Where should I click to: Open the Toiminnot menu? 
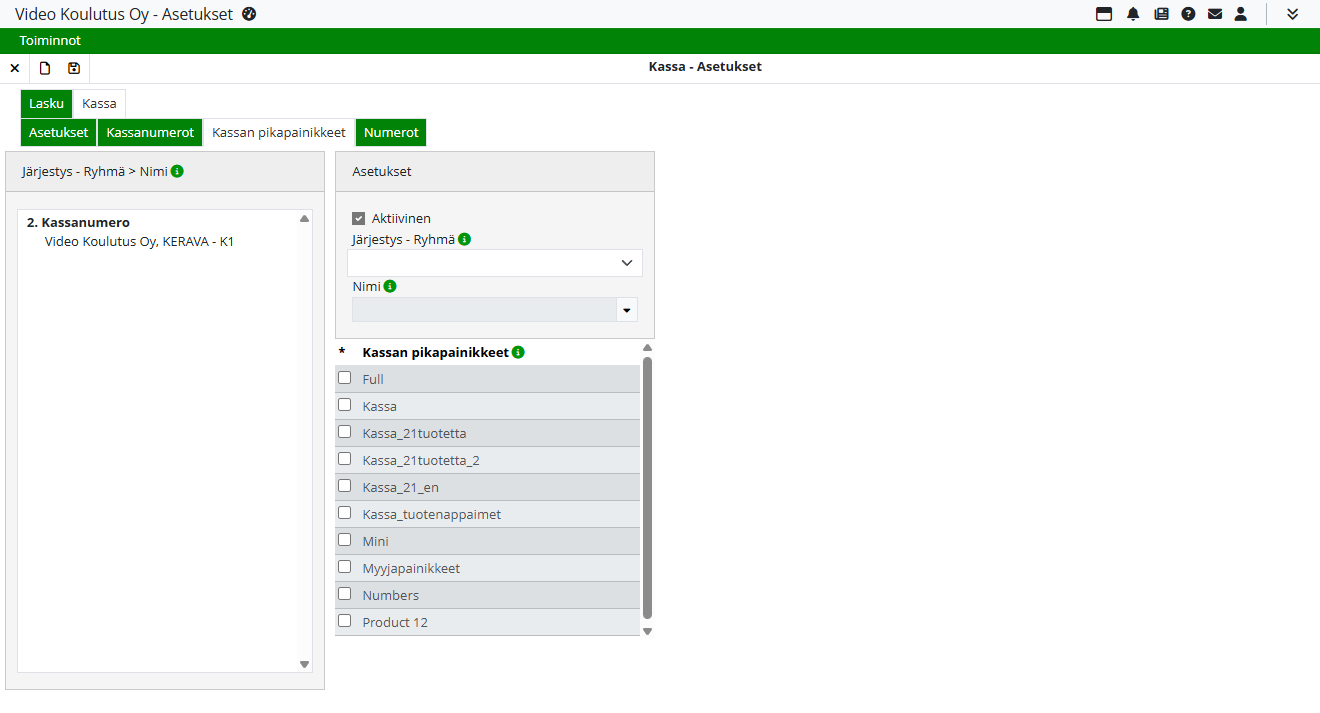click(50, 41)
